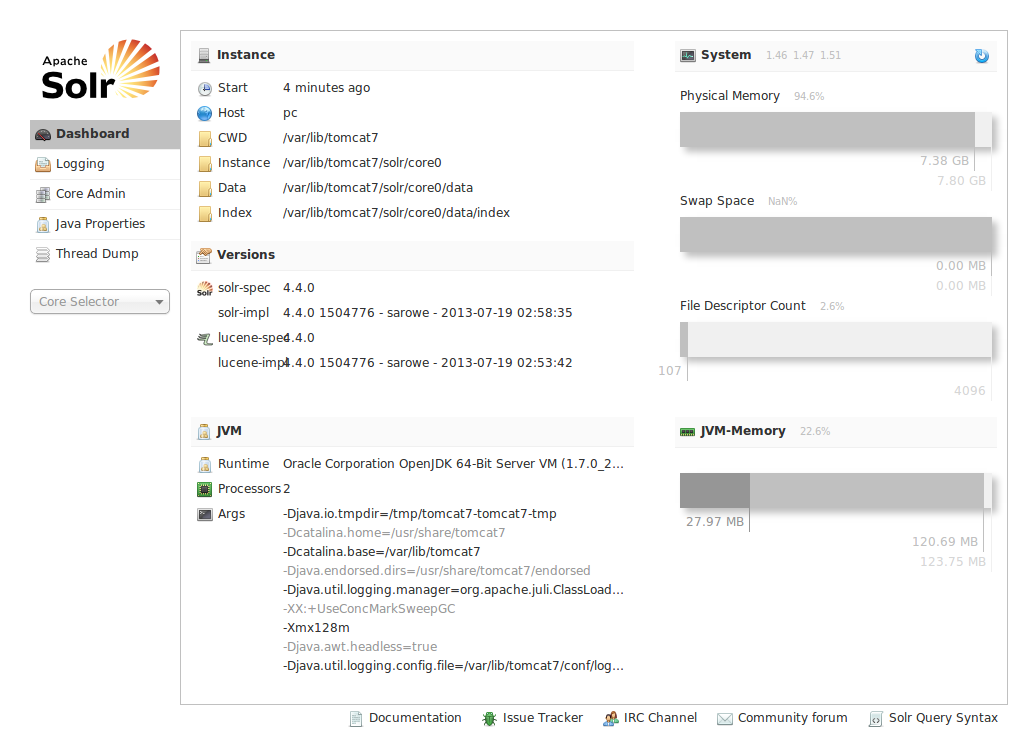Image resolution: width=1036 pixels, height=746 pixels.
Task: Click the folder icon beside CWD
Action: [205, 139]
